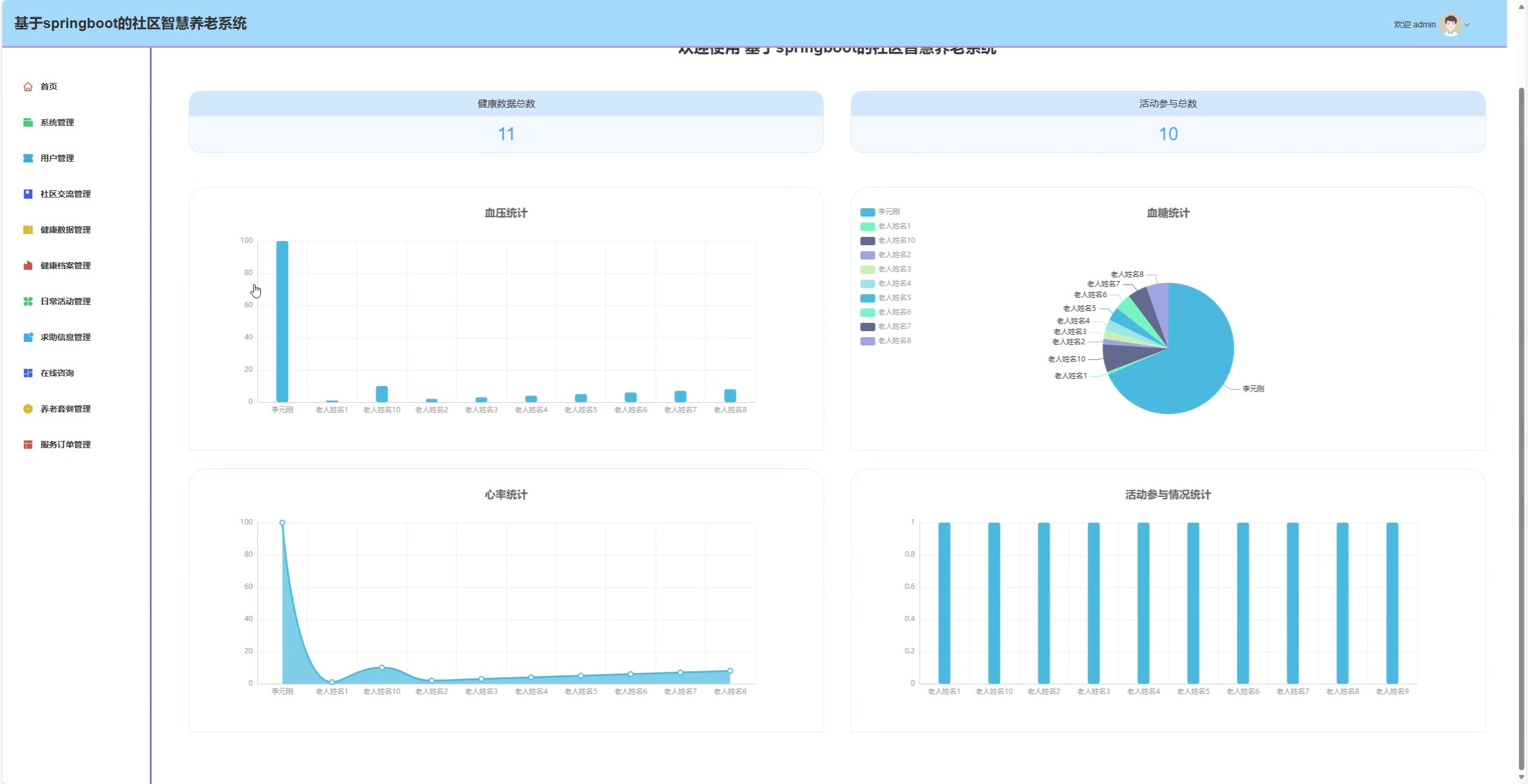Screen dimensions: 1528x784
Task: Click the red 服务订单管理 icon
Action: point(27,445)
